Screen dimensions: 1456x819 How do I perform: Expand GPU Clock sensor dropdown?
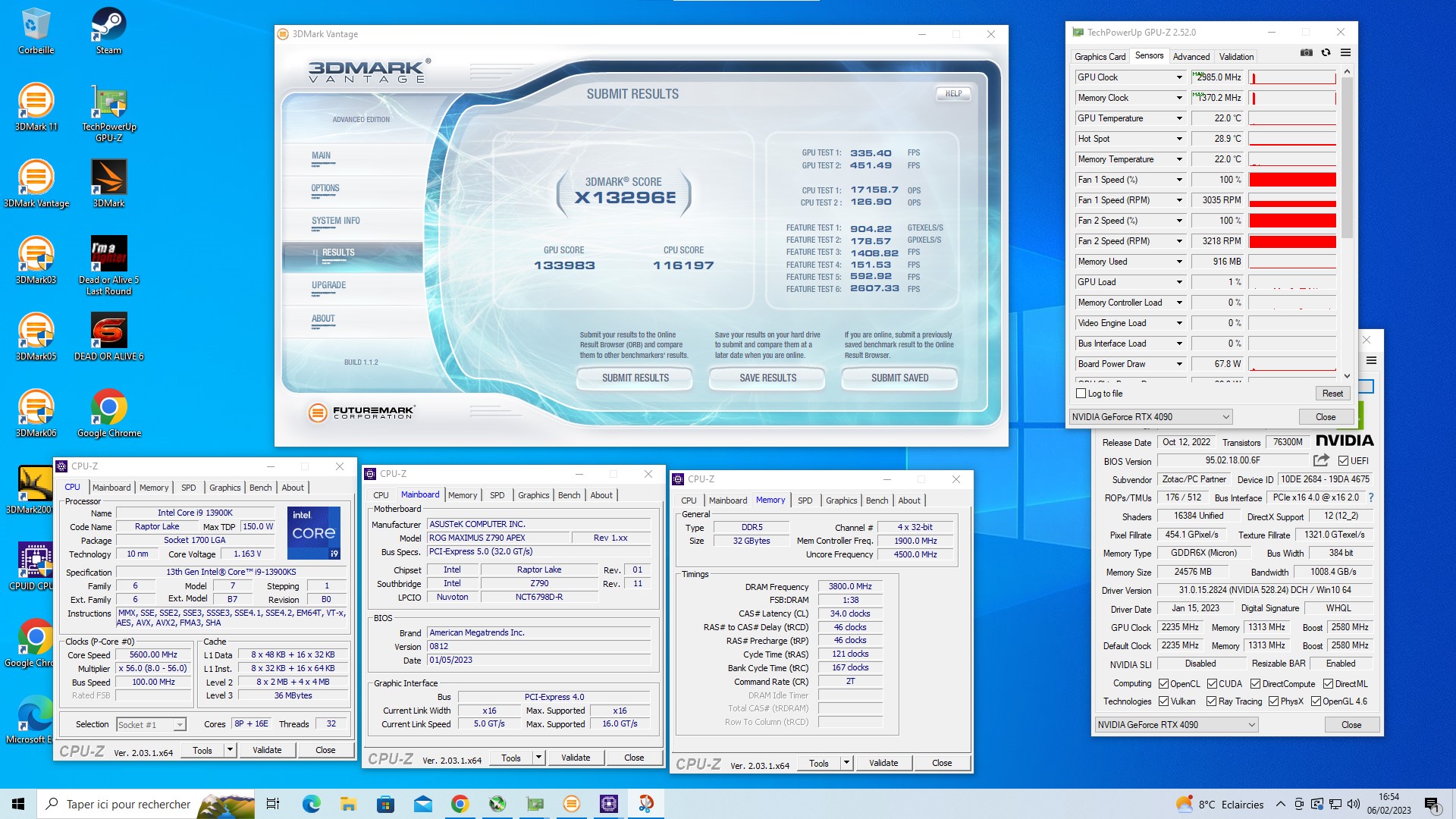pos(1179,77)
